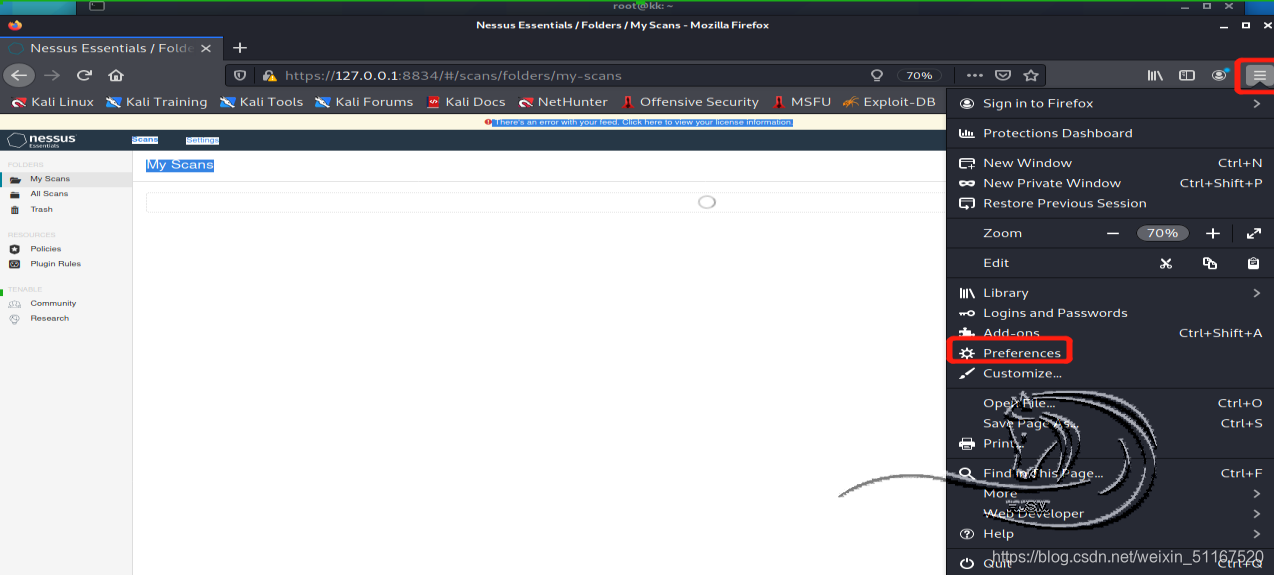Click the Nessus logo
This screenshot has height=576, width=1274.
(41, 140)
